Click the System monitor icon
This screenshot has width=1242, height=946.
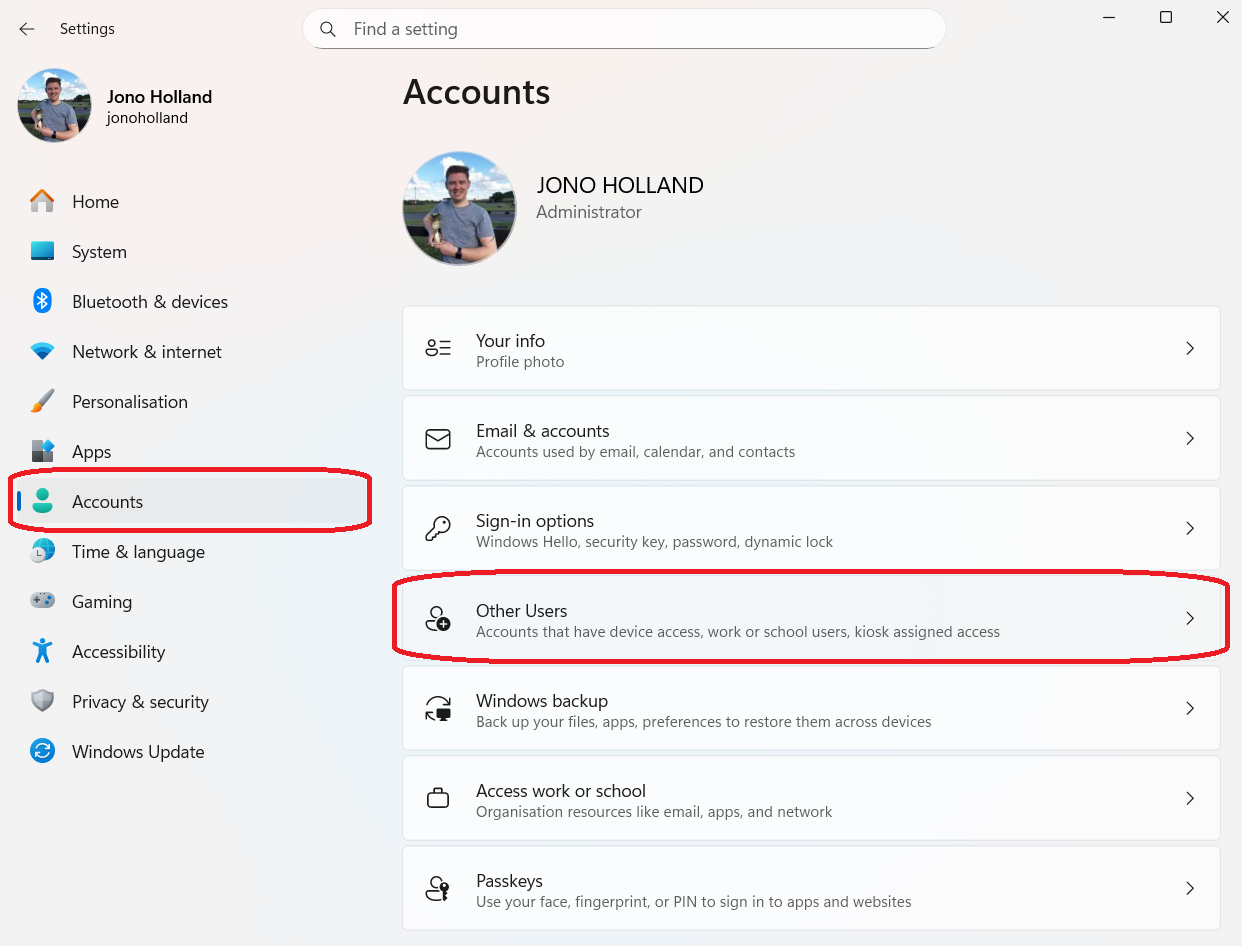click(x=42, y=251)
